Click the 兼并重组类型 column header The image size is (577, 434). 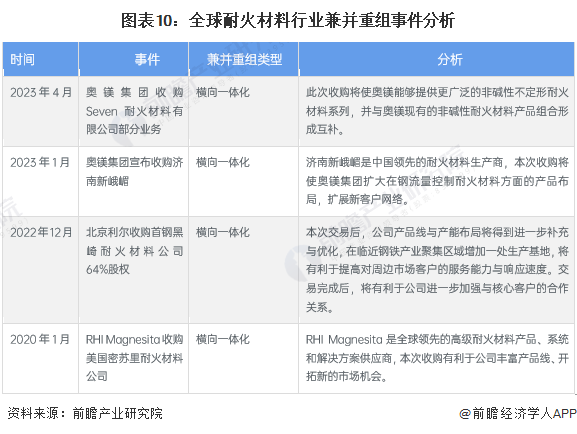244,59
